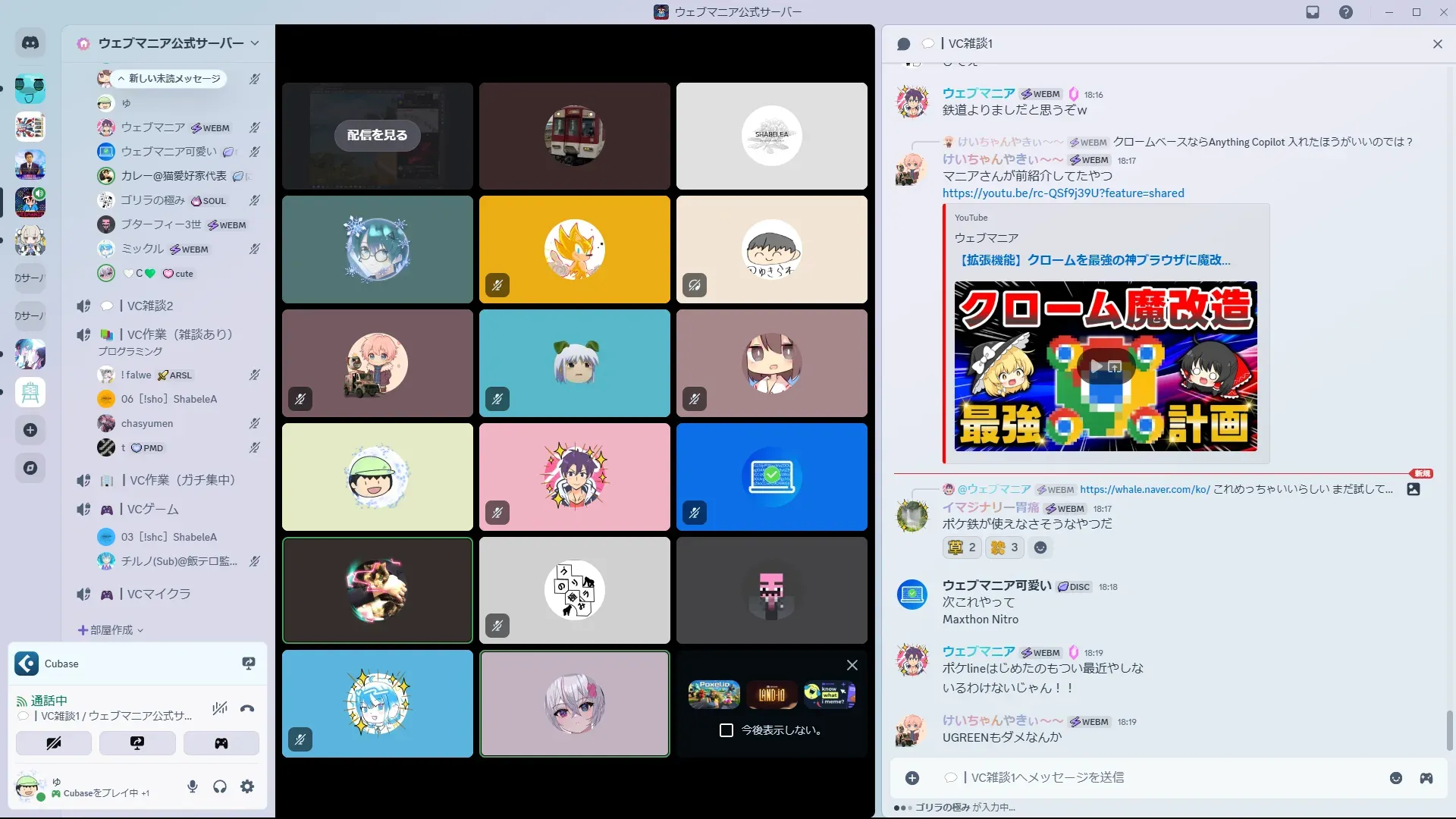Deafen audio with the headphones icon
This screenshot has width=1456, height=819.
point(220,787)
